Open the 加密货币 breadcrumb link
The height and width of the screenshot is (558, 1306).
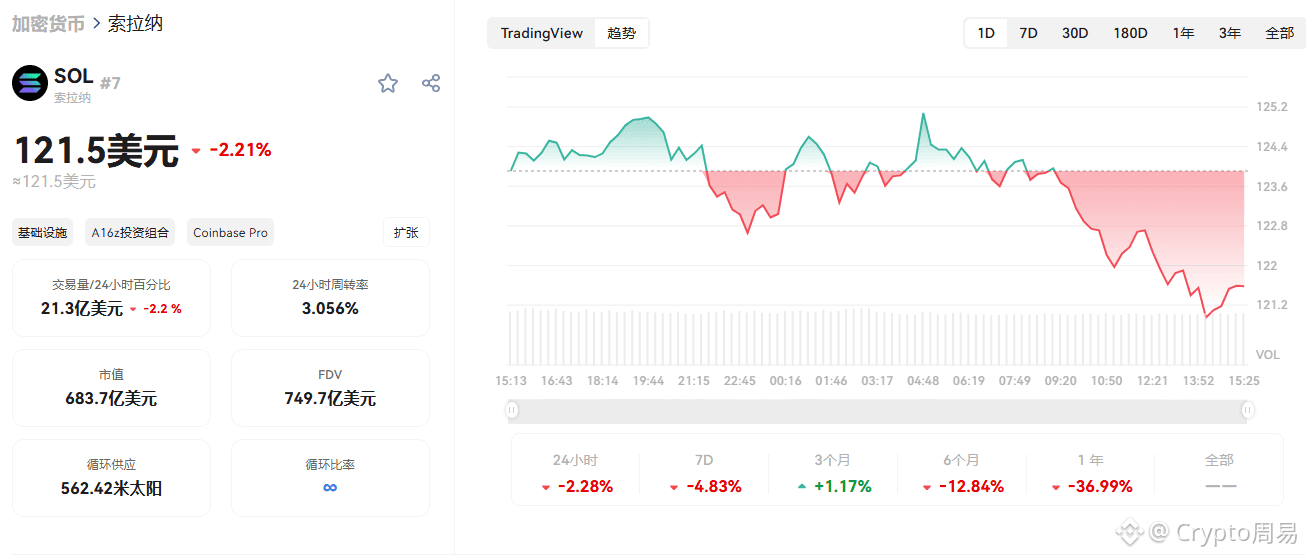coord(48,23)
